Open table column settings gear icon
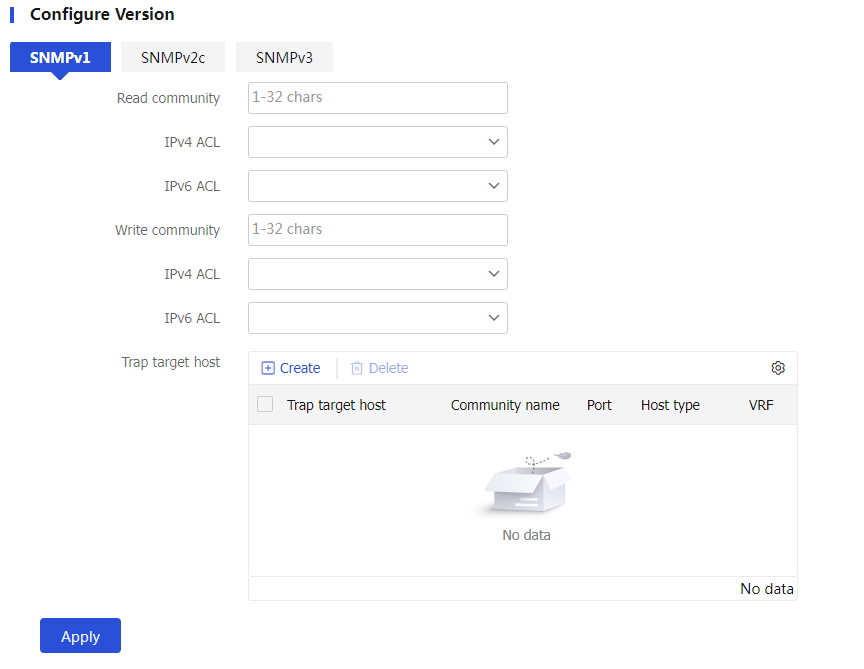 [777, 368]
